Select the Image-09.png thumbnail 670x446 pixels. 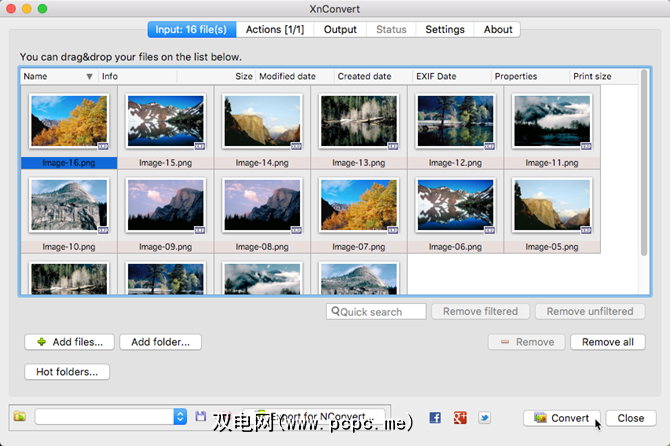pos(165,205)
